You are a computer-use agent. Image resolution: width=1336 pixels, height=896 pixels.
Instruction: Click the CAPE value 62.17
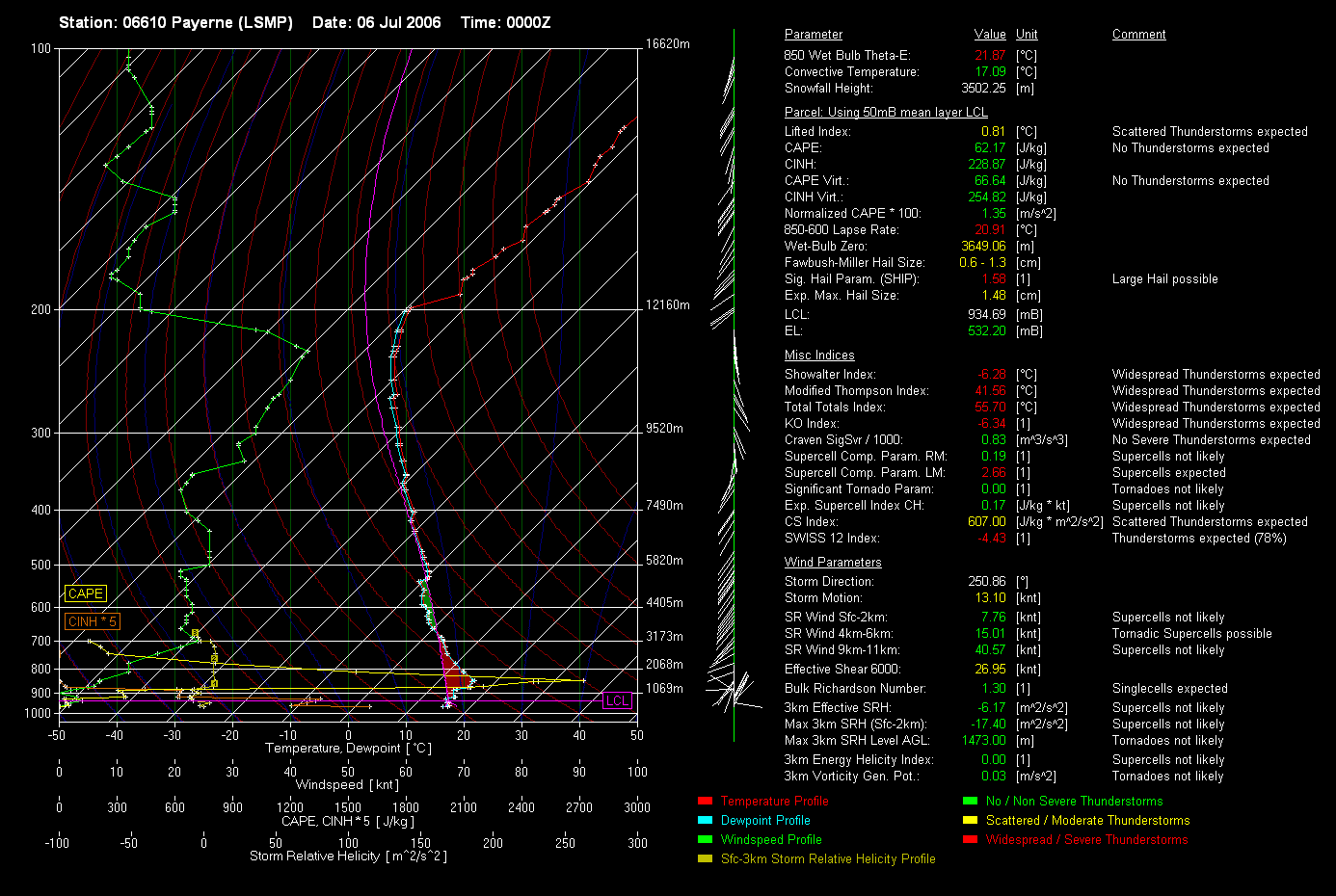pyautogui.click(x=989, y=147)
